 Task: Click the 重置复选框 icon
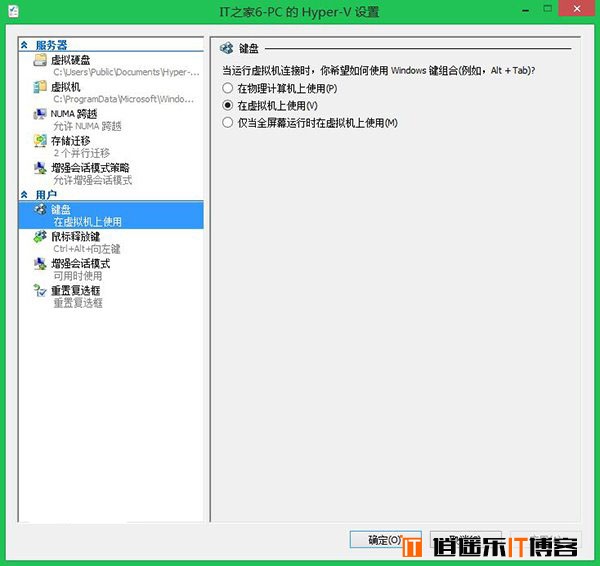point(40,290)
